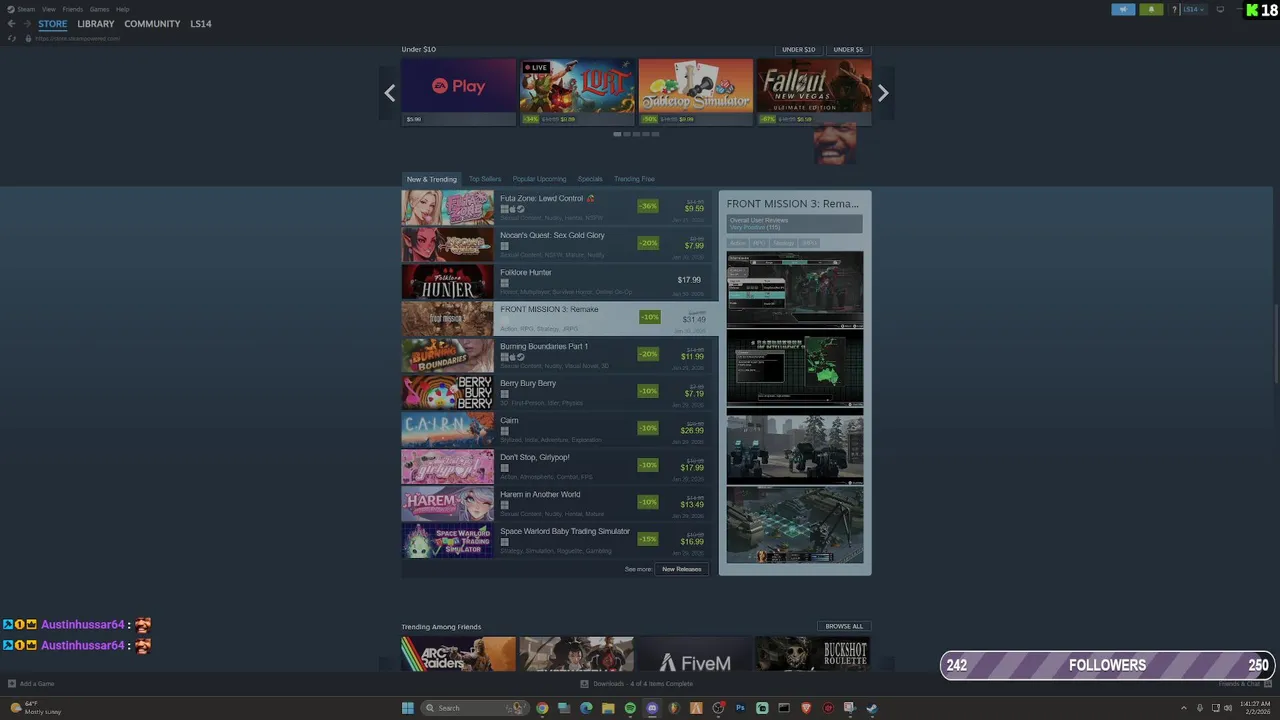Screen dimensions: 1280x720
Task: Select the New & Trending tab
Action: 432,179
